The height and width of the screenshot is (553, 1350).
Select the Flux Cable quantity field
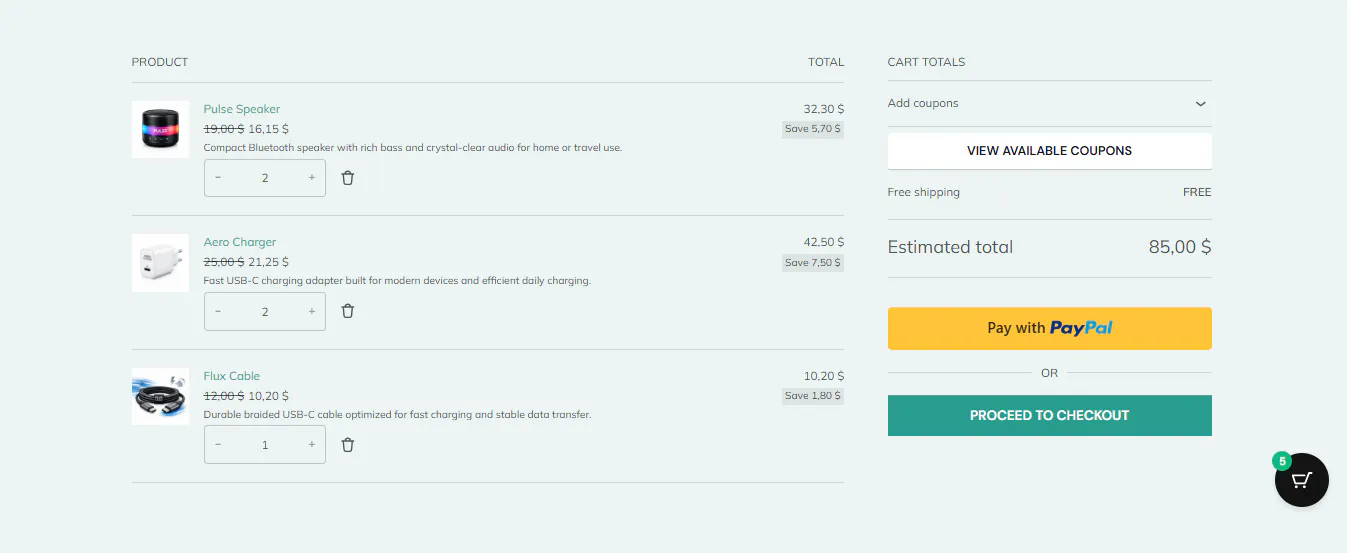pos(265,445)
